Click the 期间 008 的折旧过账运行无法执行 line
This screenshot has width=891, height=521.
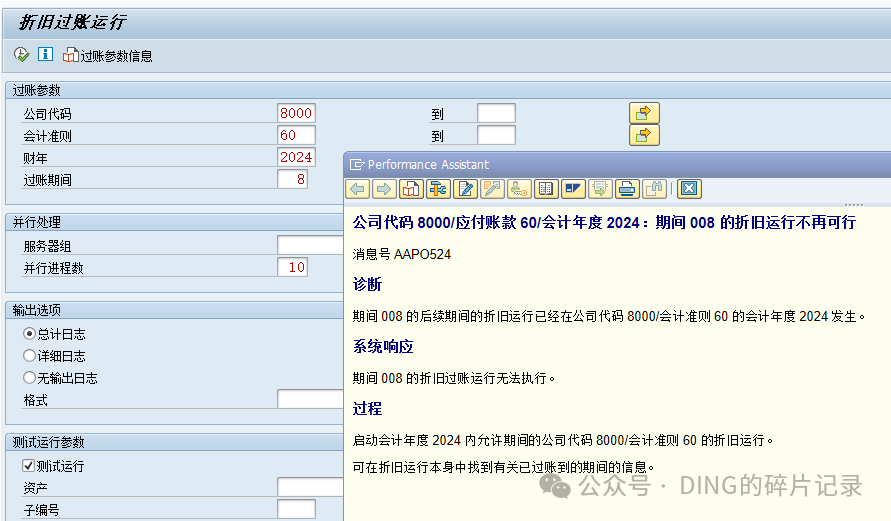point(453,378)
